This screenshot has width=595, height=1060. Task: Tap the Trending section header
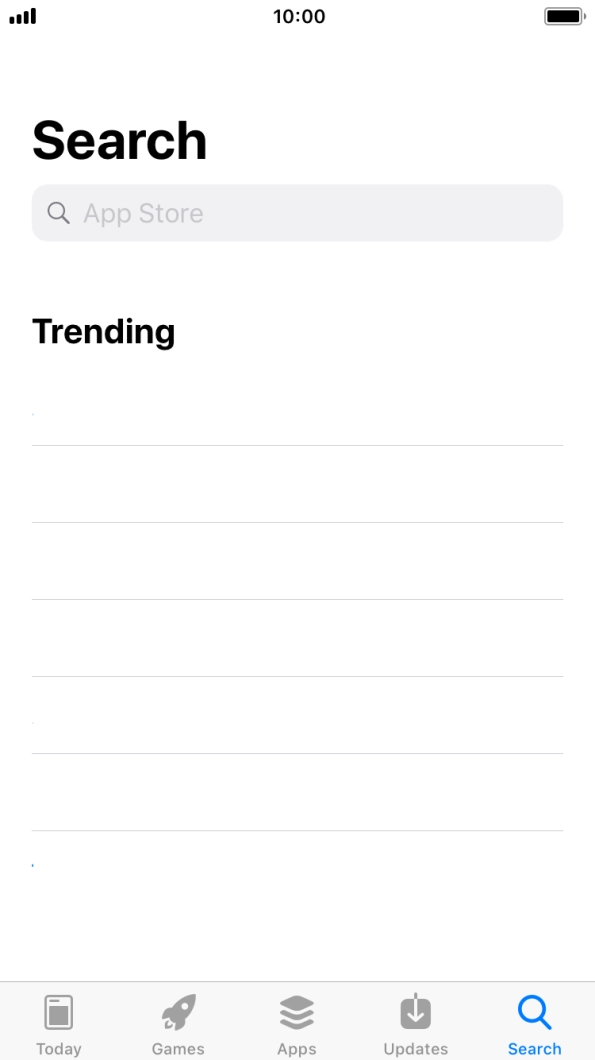point(103,331)
